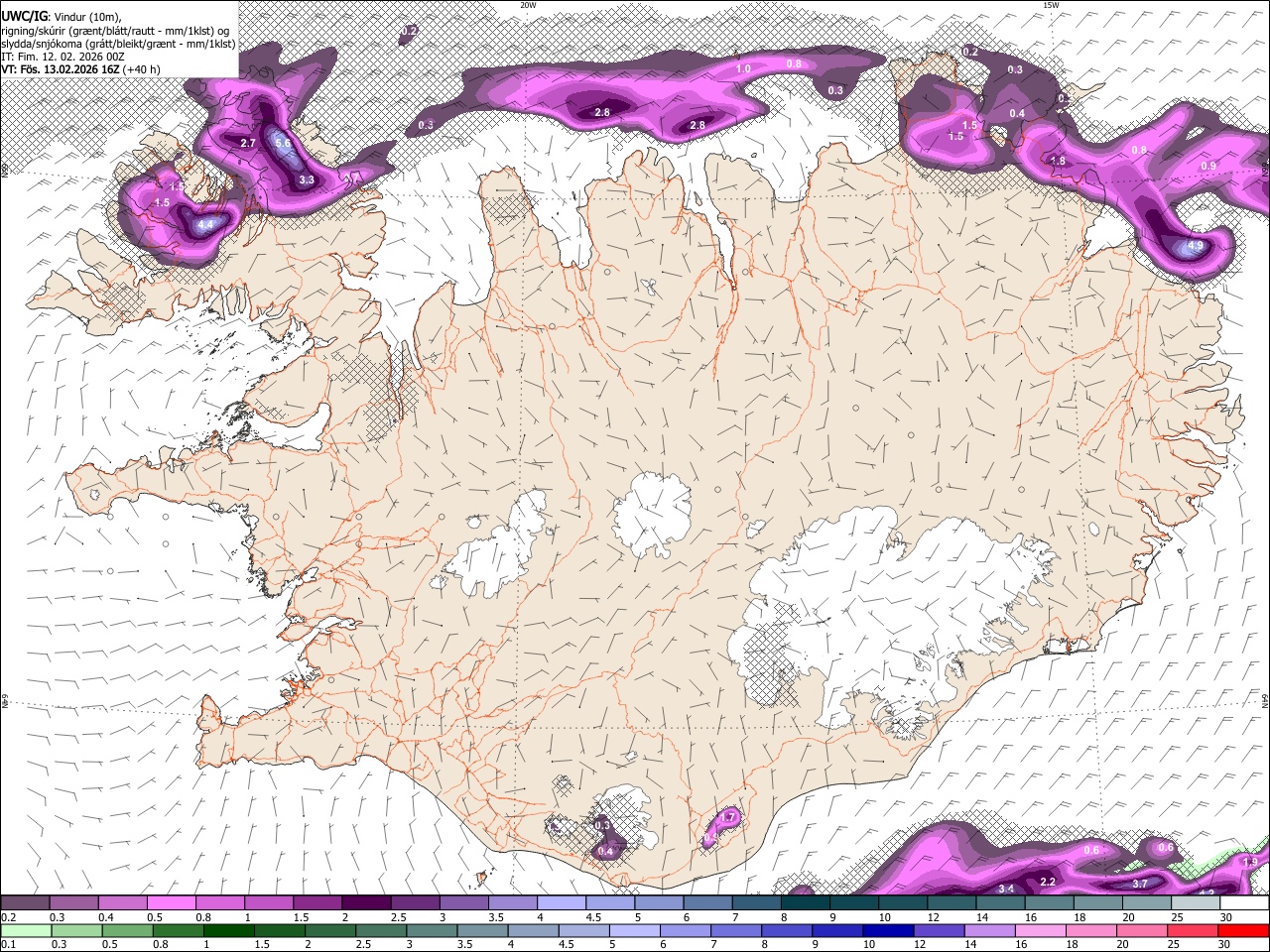1270x952 pixels.
Task: Click the 3.7 precipitation label
Action: [1140, 884]
